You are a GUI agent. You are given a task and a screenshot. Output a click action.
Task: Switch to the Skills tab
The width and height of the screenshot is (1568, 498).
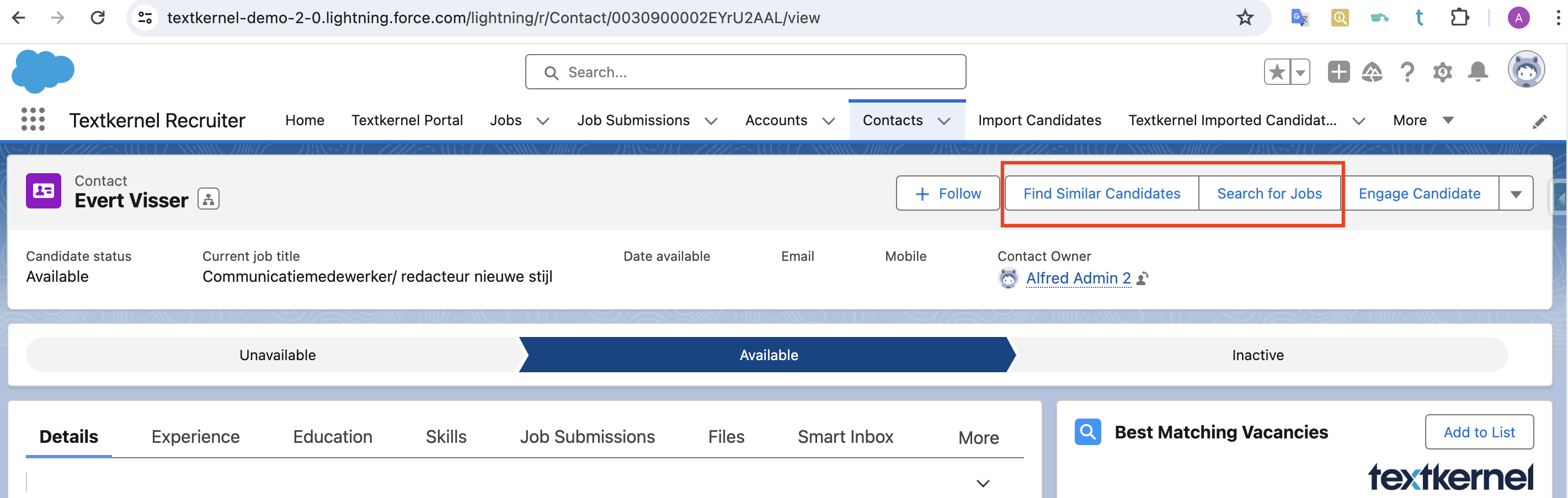pos(446,437)
